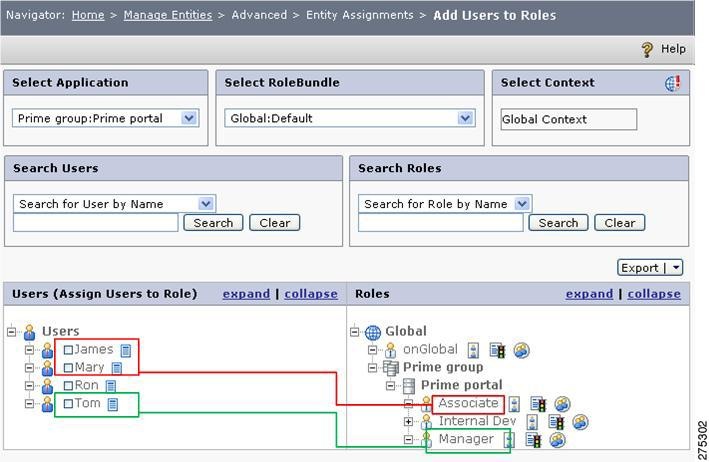709x462 pixels.
Task: Collapse the Manager role node
Action: [408, 439]
